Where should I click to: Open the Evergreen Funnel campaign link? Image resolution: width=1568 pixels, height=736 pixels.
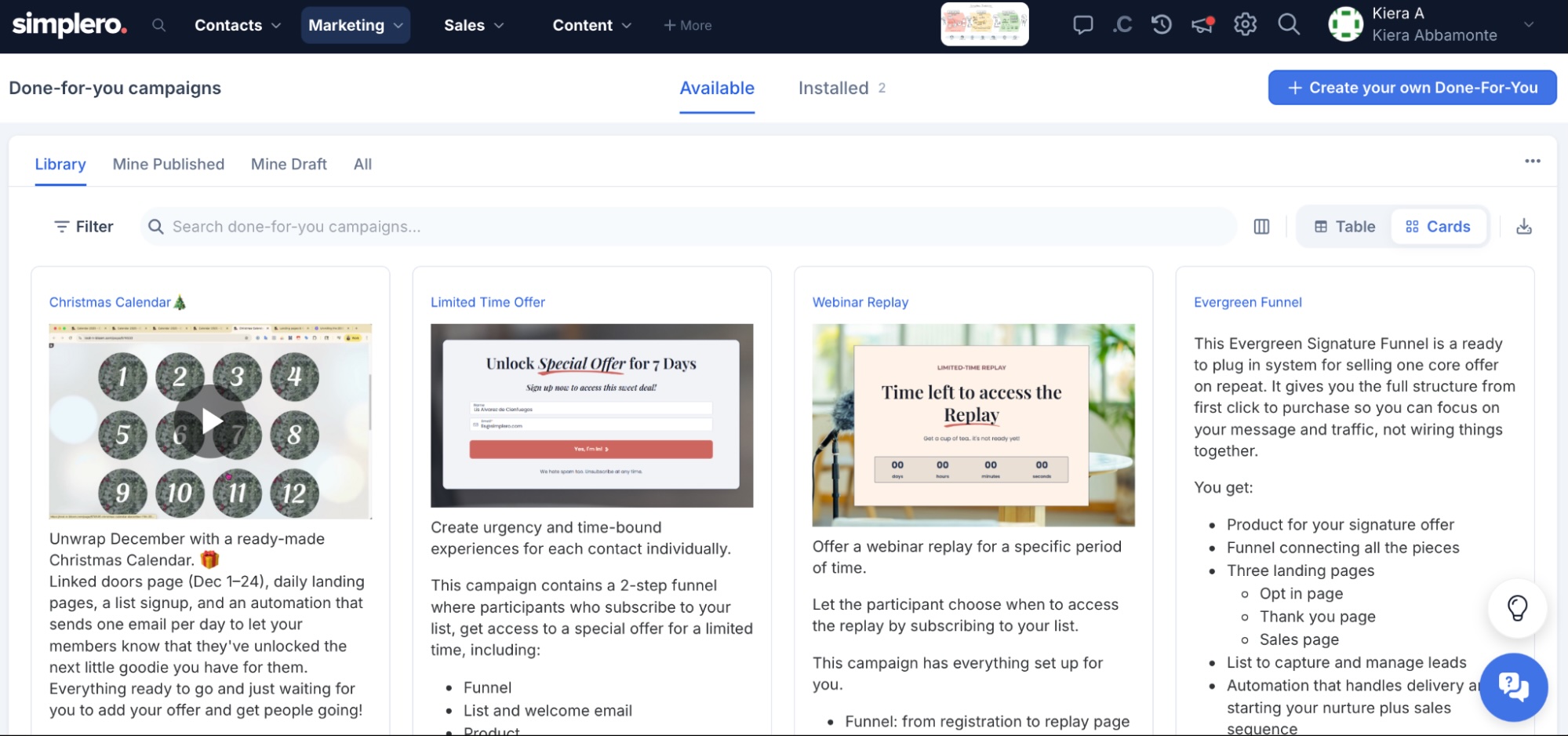click(1248, 302)
